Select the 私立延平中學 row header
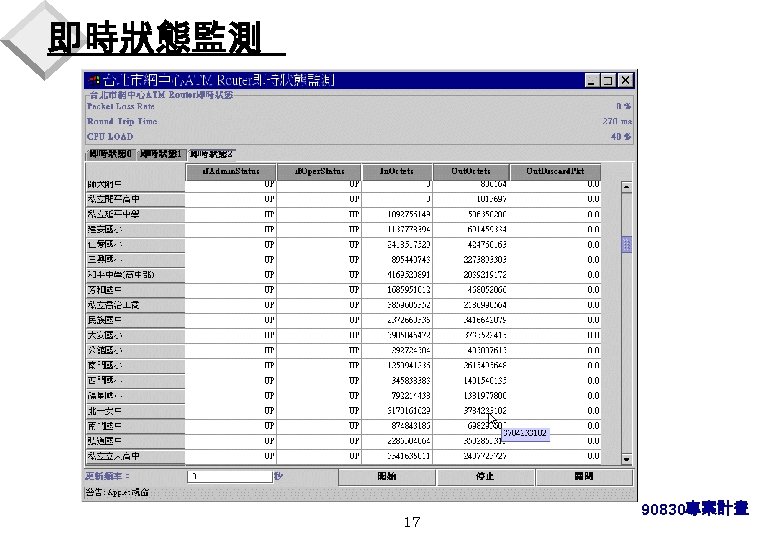Screen dimensions: 780x540 (135, 214)
